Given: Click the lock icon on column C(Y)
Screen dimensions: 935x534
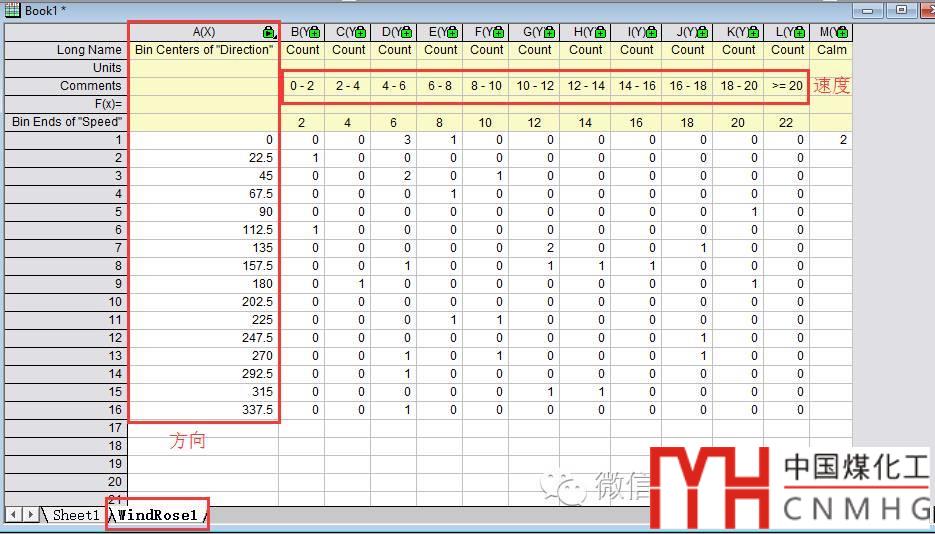Looking at the screenshot, I should tap(361, 32).
